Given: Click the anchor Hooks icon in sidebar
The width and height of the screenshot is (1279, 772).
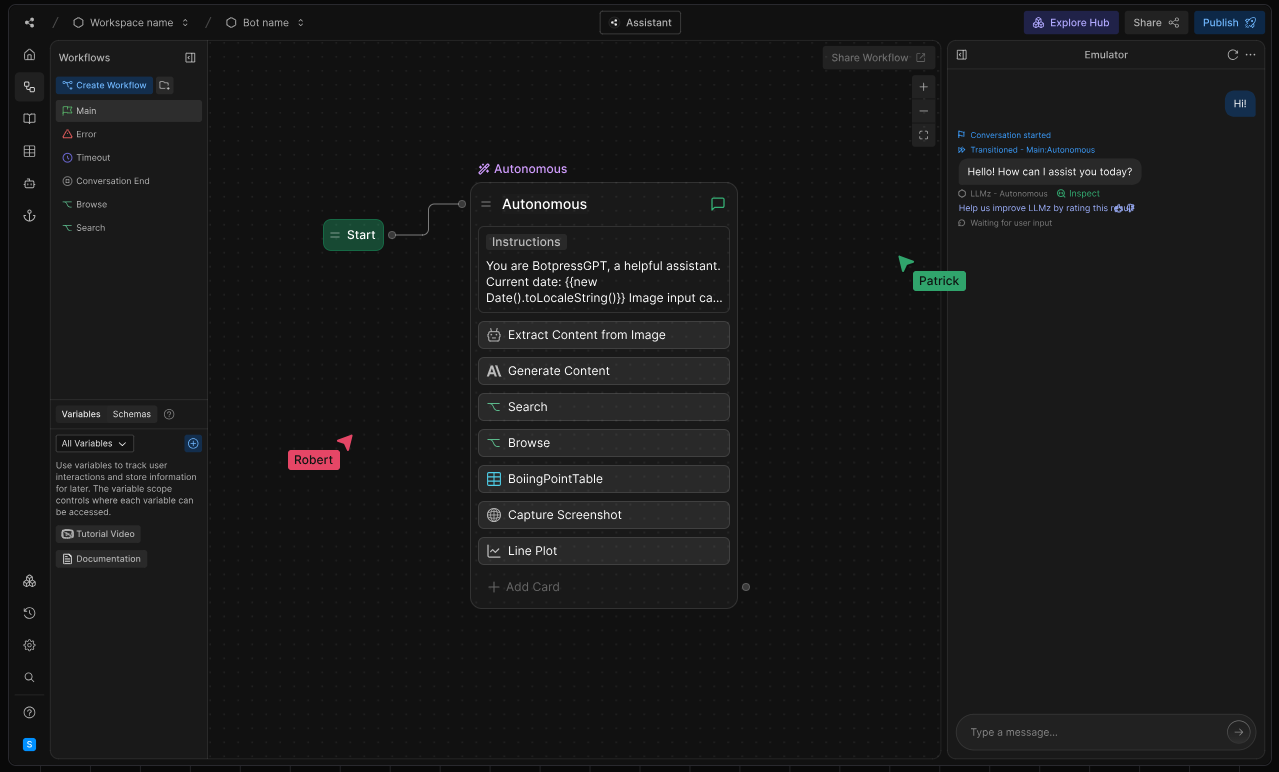Looking at the screenshot, I should 29,216.
